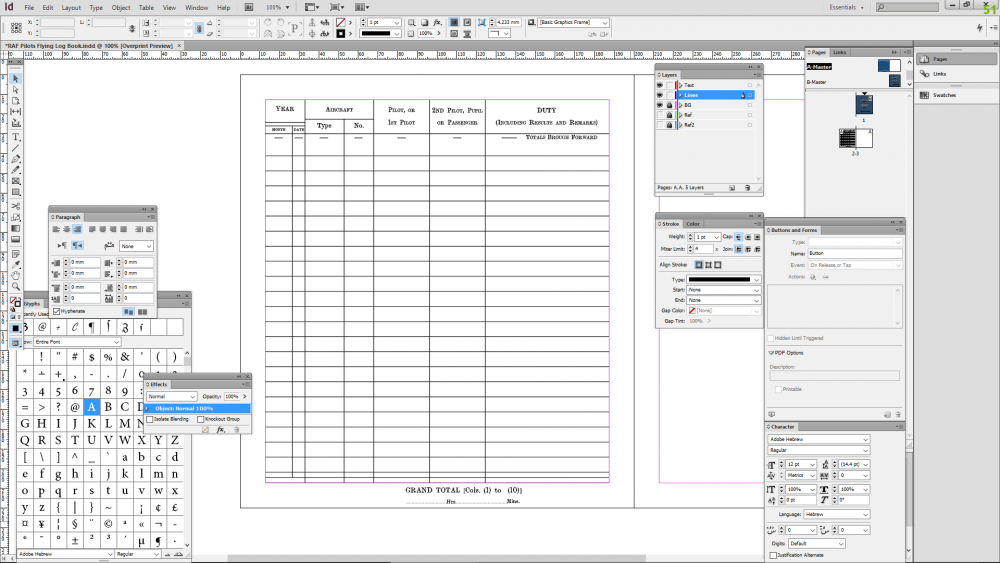Screen dimensions: 1000x563
Task: Open the Essentials workspace dropdown
Action: tap(850, 7)
